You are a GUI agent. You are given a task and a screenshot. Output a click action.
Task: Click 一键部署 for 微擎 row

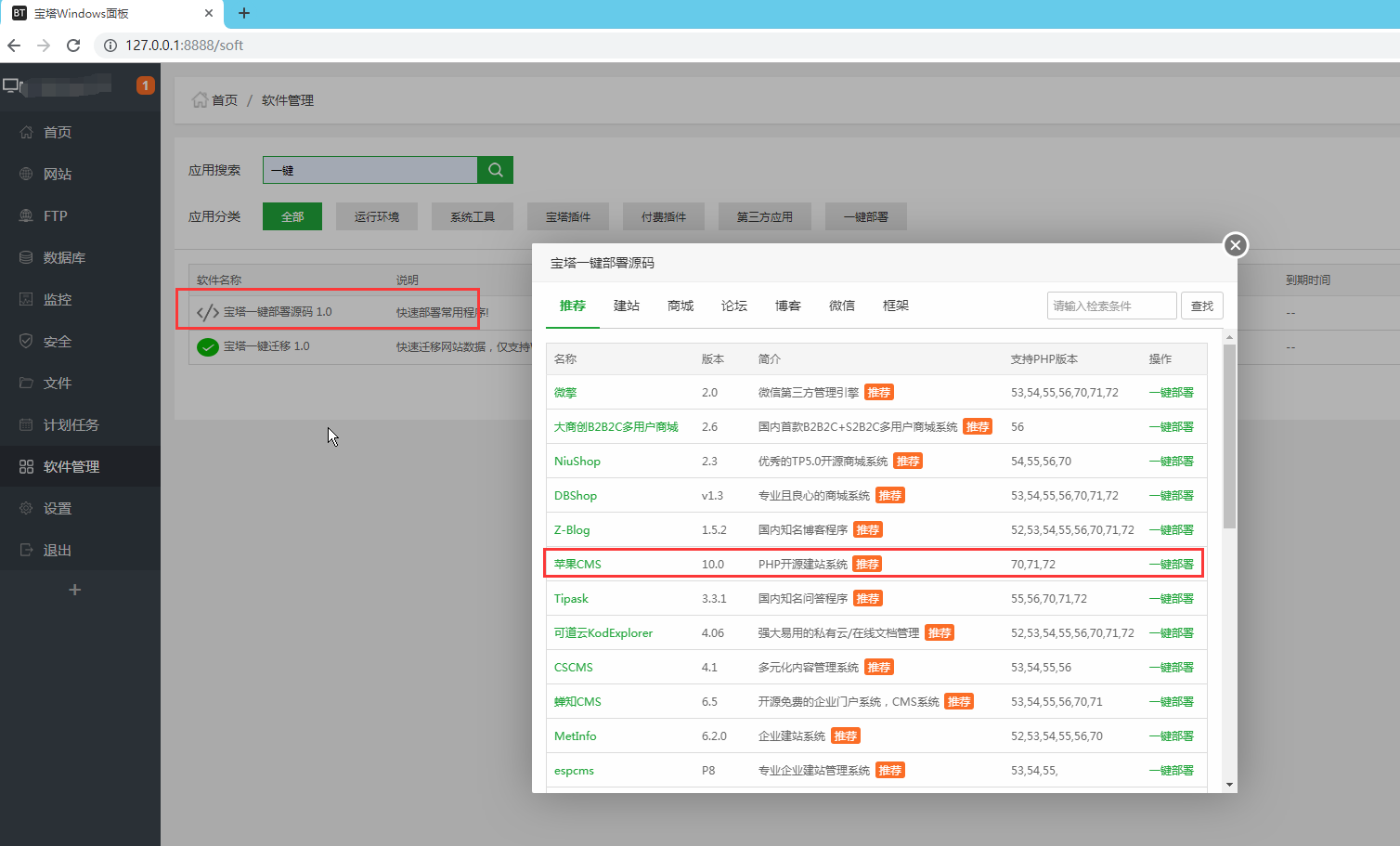(1172, 393)
